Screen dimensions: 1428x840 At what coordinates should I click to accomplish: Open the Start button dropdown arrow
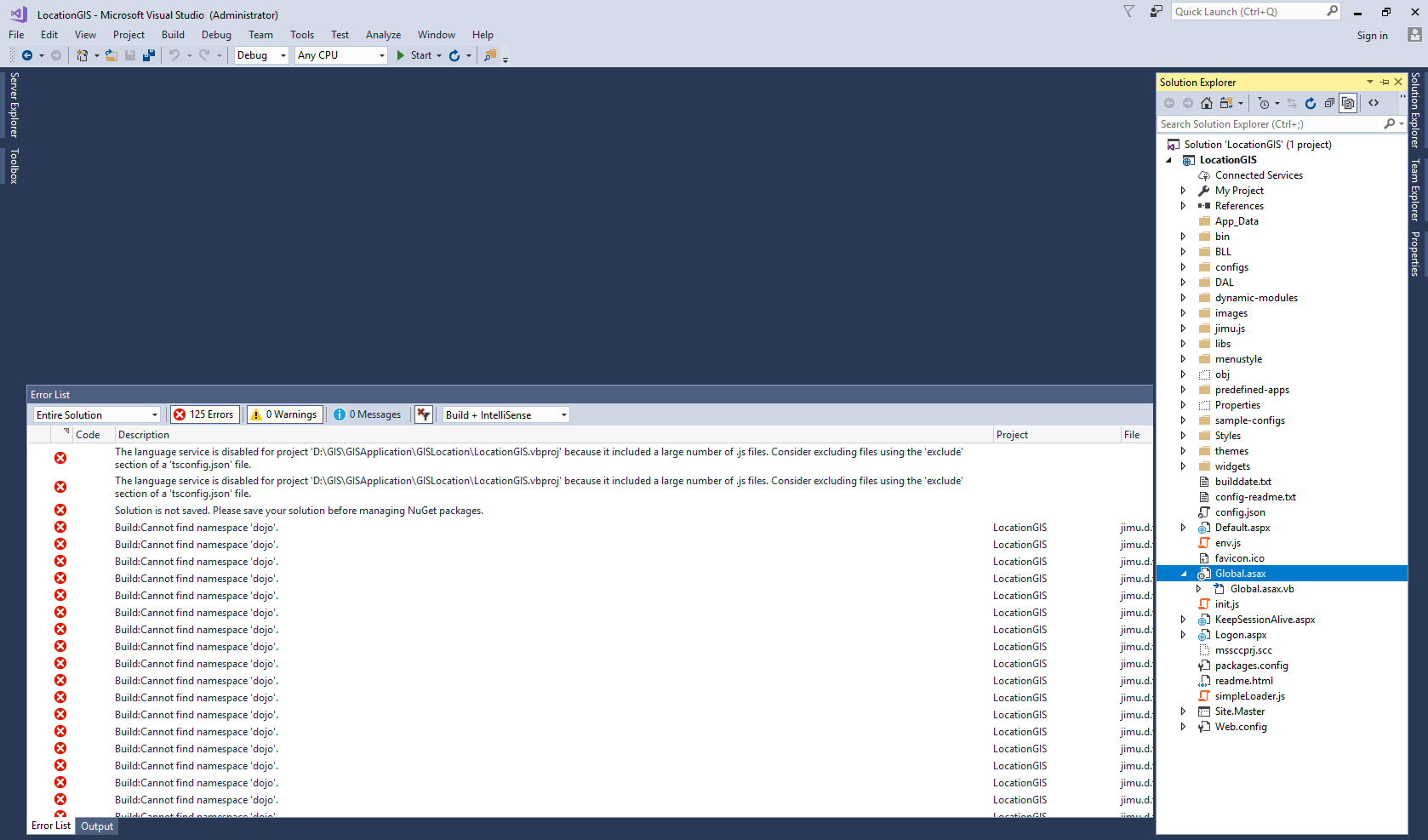point(439,55)
